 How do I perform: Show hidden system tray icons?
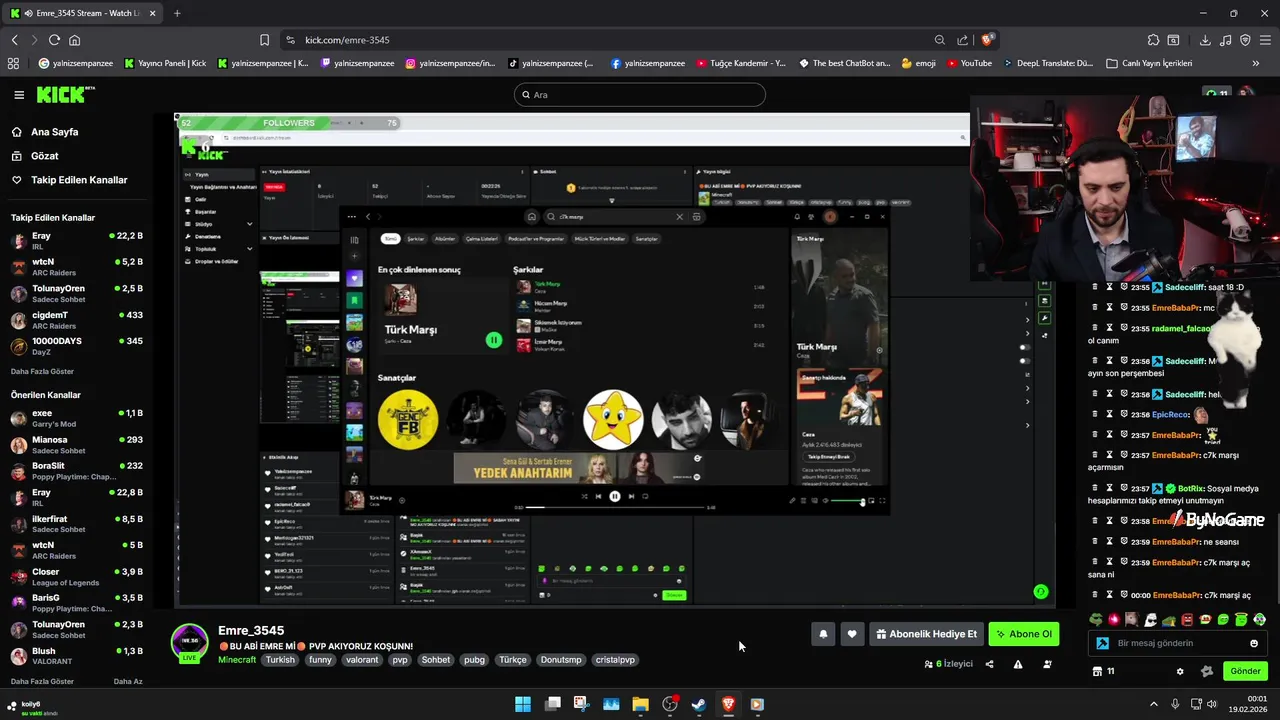(1153, 704)
